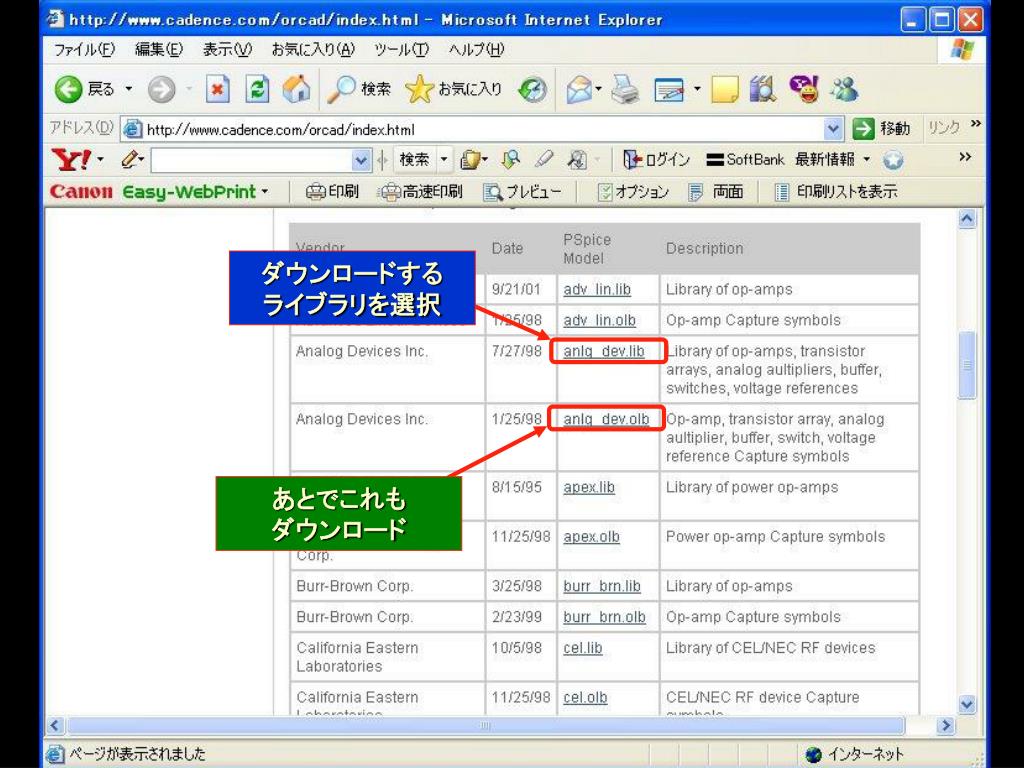Click the adv_lin.lib link
Screen dimensions: 1024x768
point(597,289)
